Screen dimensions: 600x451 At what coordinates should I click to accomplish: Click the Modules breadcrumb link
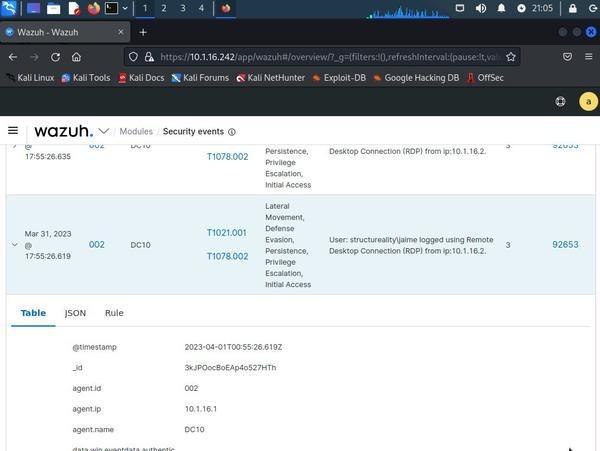point(136,132)
